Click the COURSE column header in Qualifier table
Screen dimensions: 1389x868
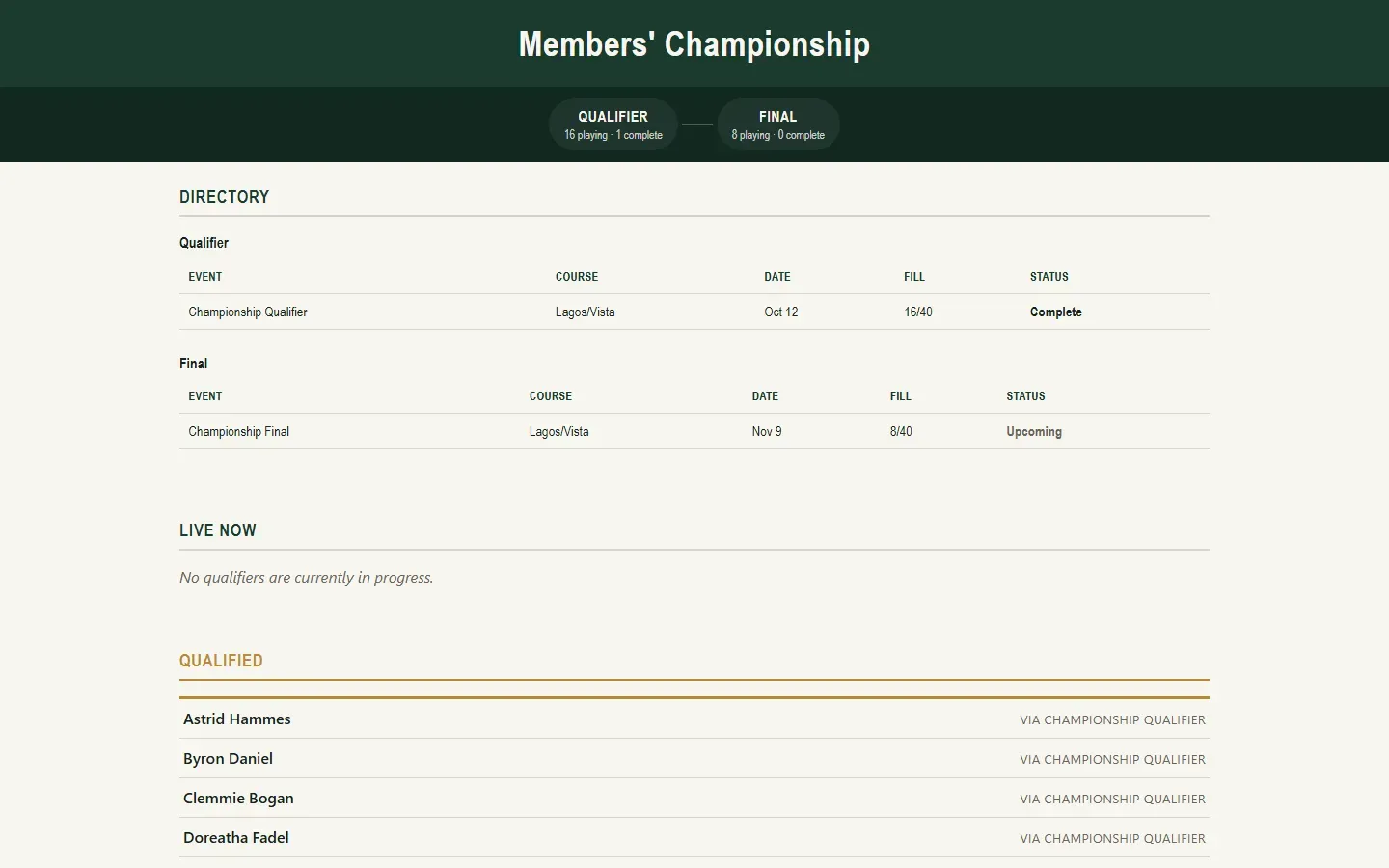click(577, 277)
